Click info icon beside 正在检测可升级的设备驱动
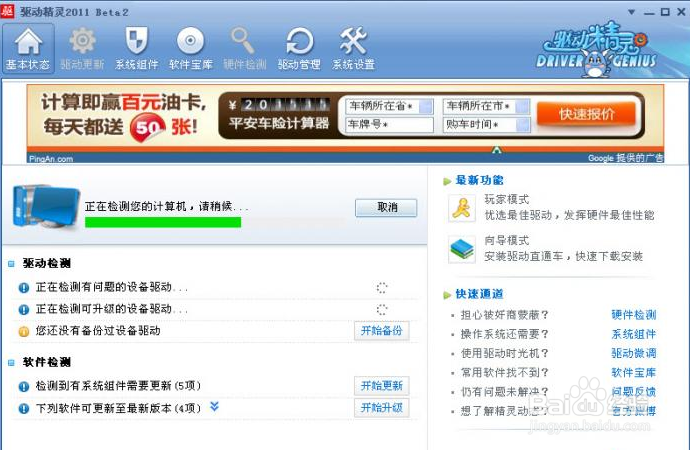 pos(24,310)
